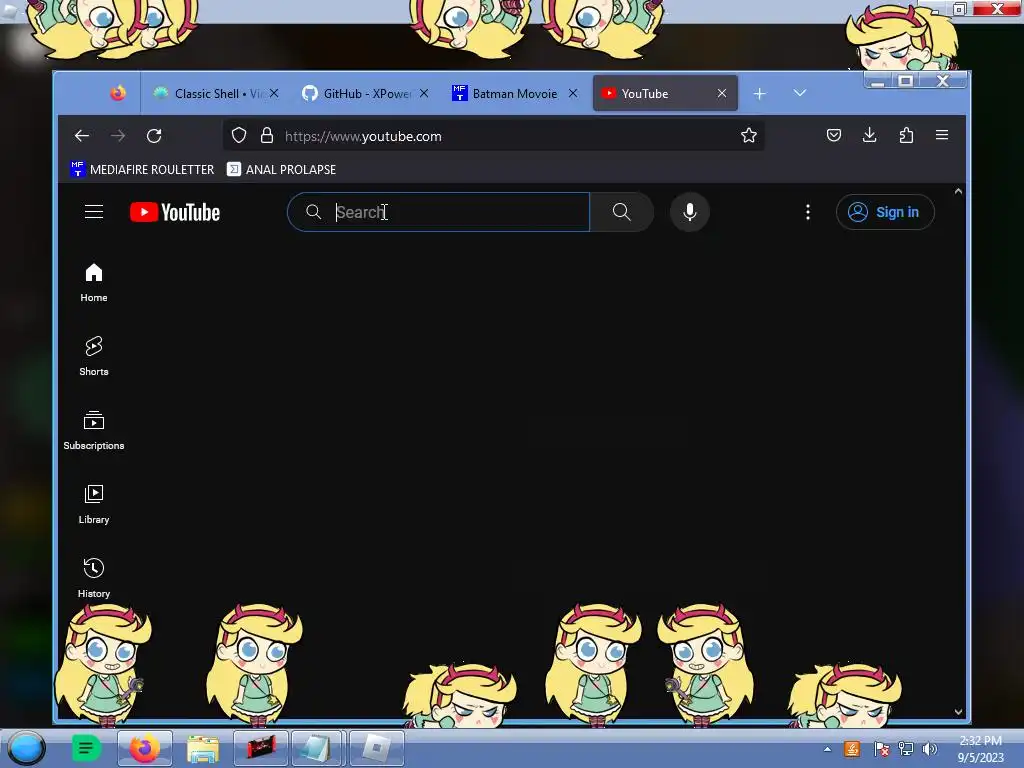Open a new tab with plus button
Screen dimensions: 1024x768
pos(760,93)
